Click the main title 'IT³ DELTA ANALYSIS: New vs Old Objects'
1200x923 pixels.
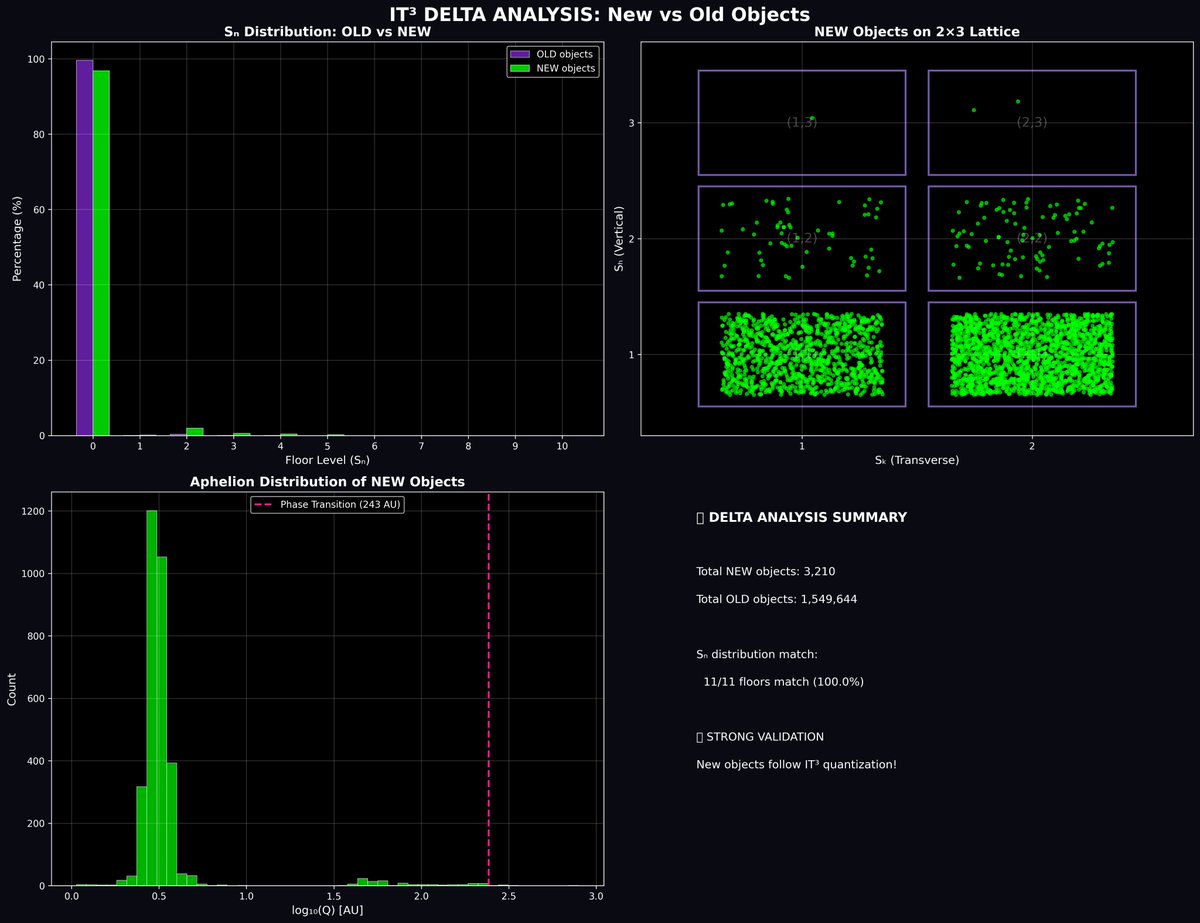point(600,13)
